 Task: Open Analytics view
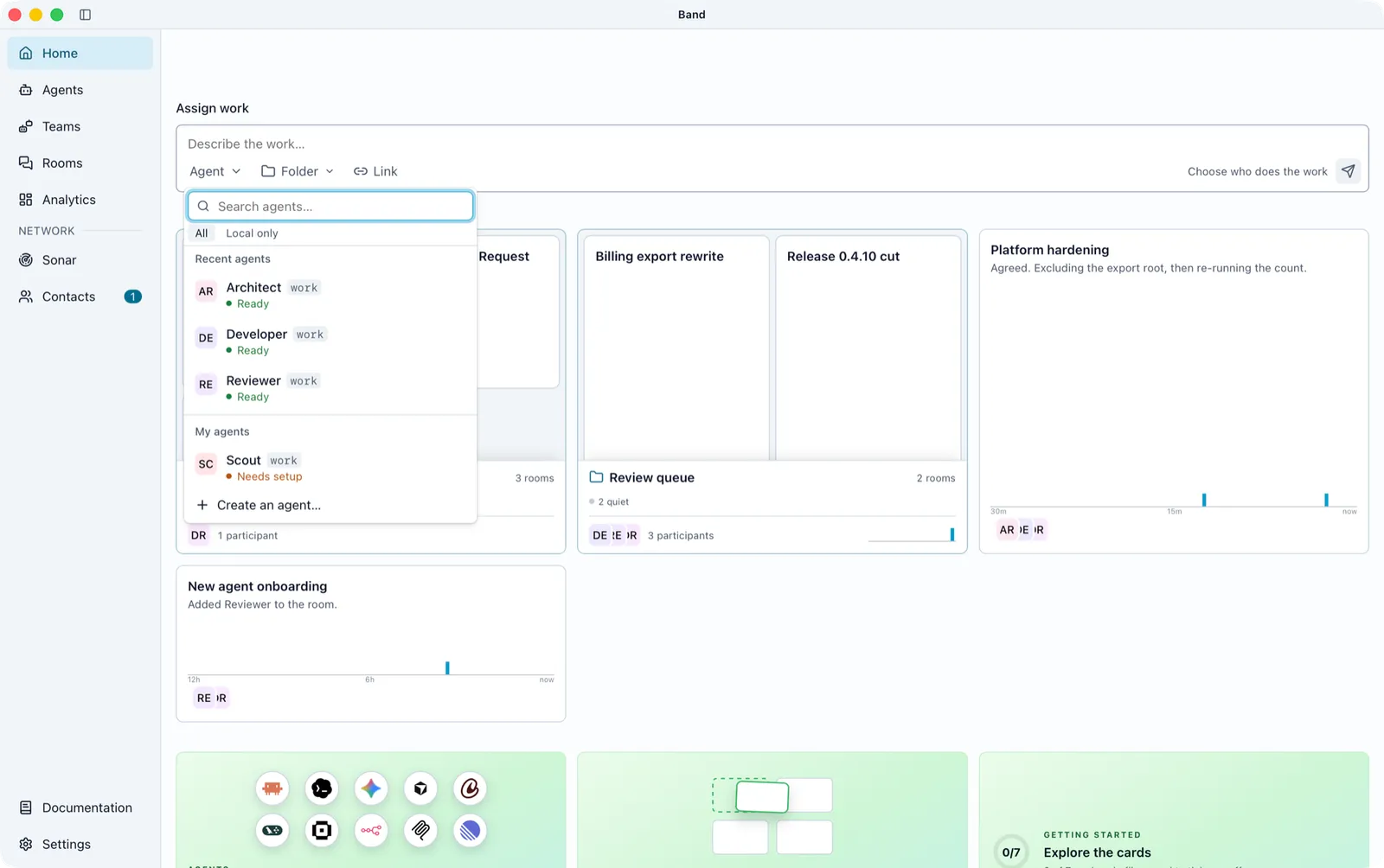click(x=80, y=200)
